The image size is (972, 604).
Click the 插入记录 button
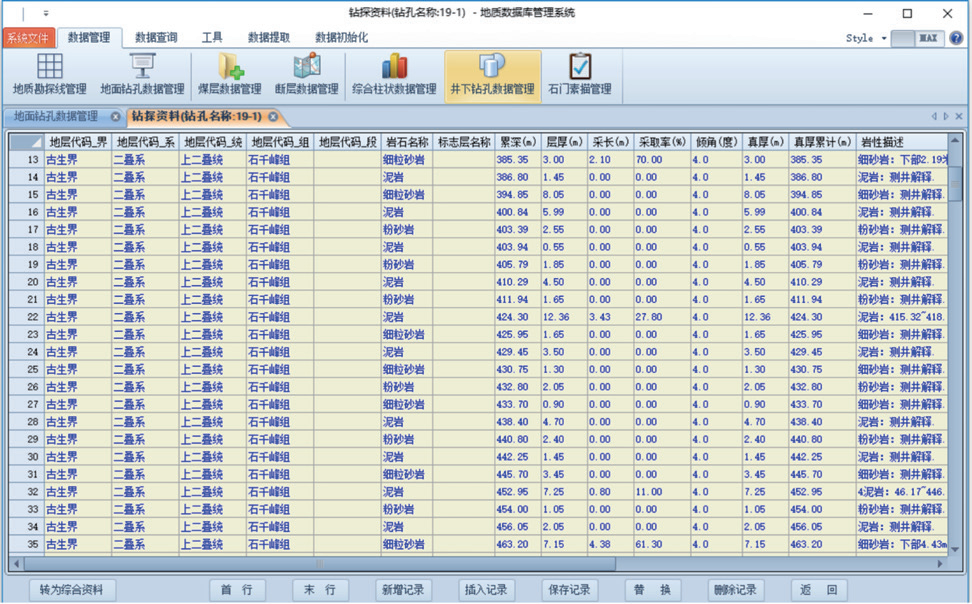point(486,590)
